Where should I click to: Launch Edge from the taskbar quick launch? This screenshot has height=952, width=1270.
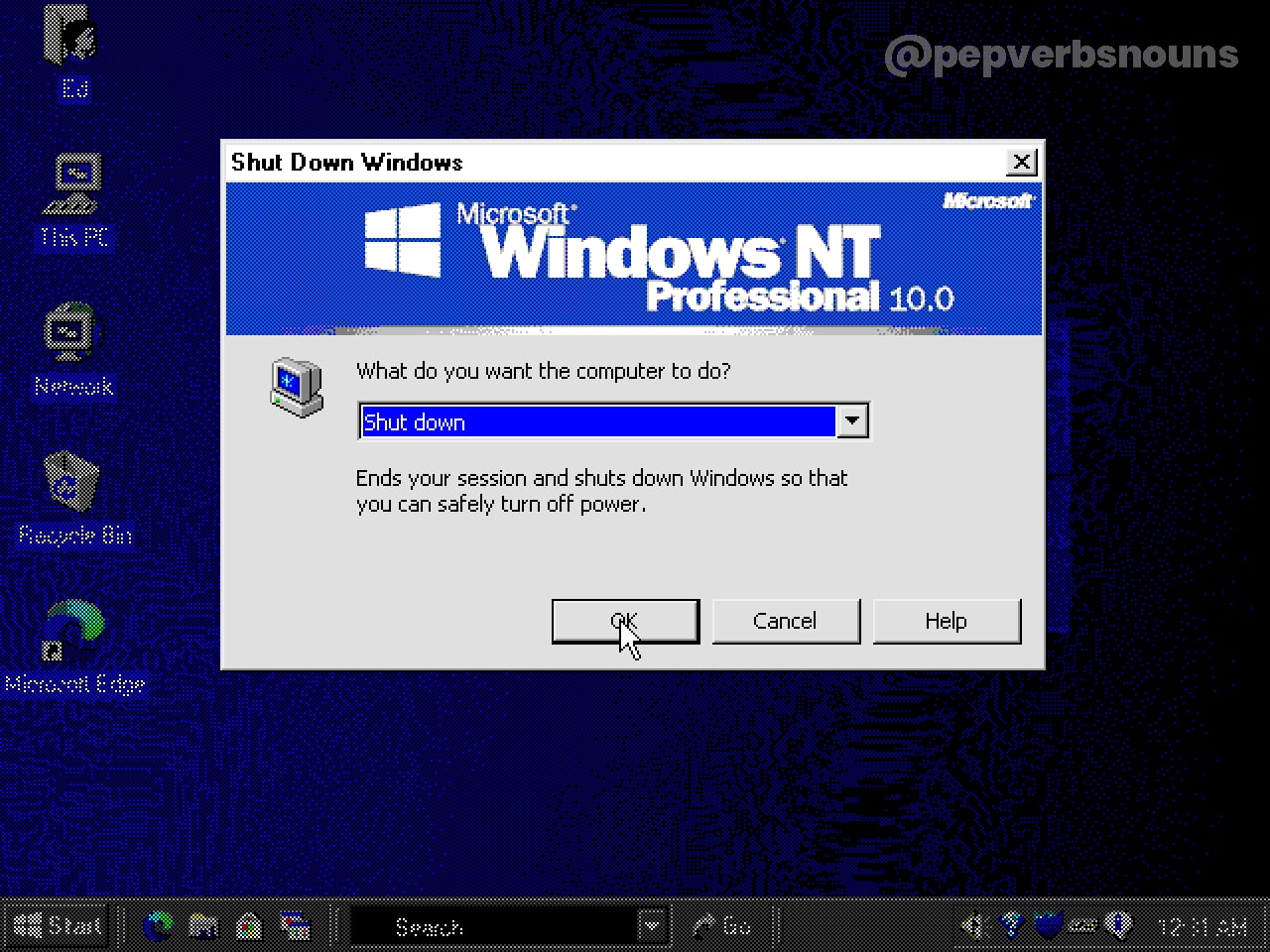pyautogui.click(x=158, y=926)
